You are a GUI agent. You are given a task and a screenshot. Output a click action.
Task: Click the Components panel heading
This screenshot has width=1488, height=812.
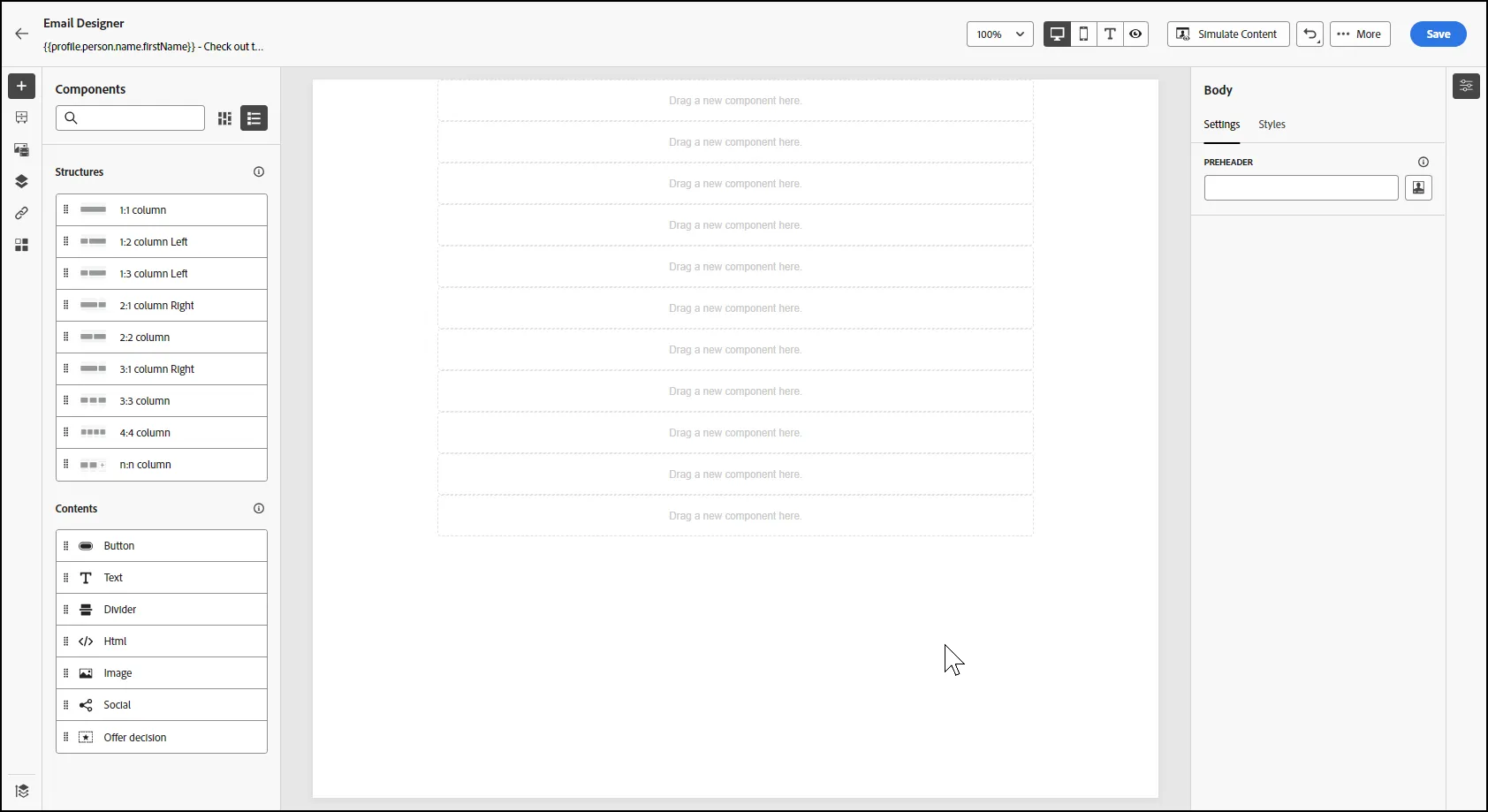coord(90,89)
